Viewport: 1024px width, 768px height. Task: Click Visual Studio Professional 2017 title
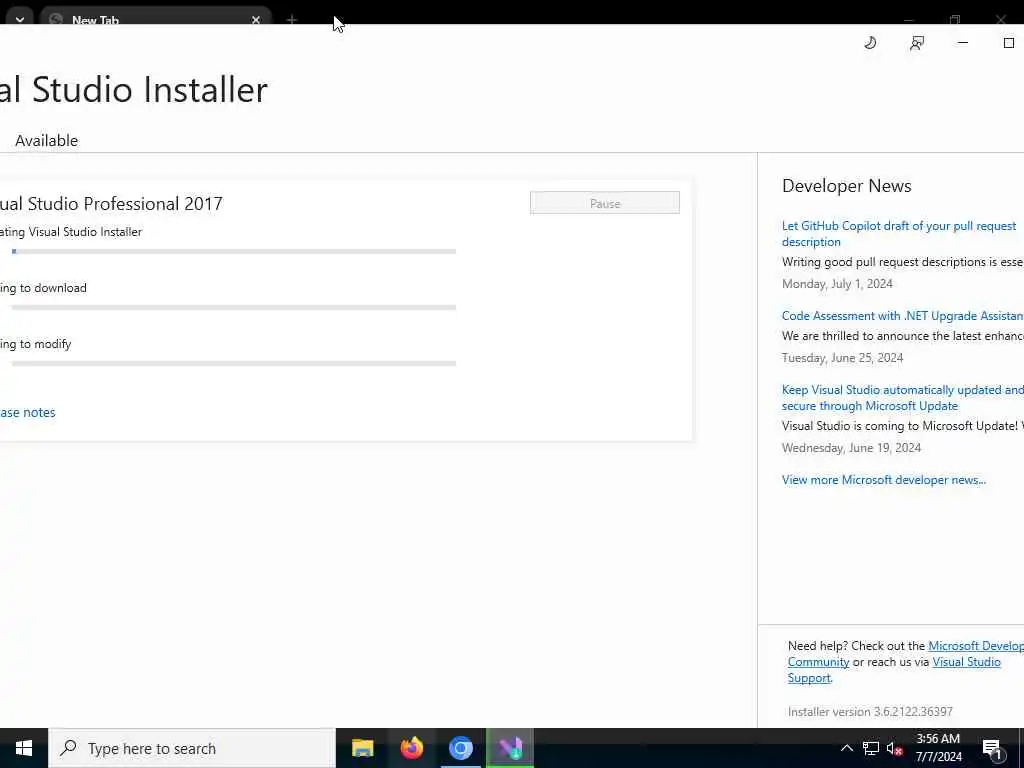[111, 204]
